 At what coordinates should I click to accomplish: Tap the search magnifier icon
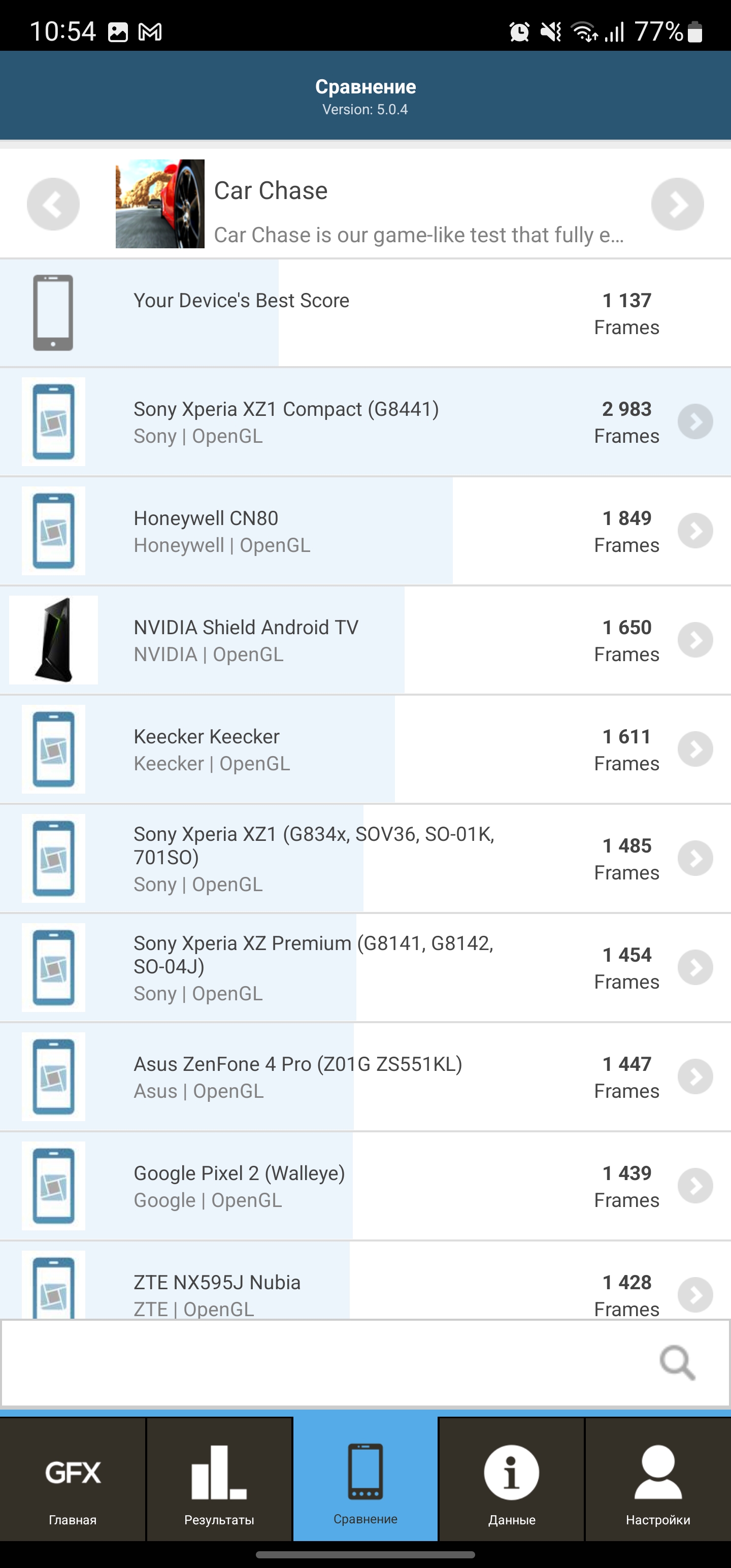[x=677, y=1362]
